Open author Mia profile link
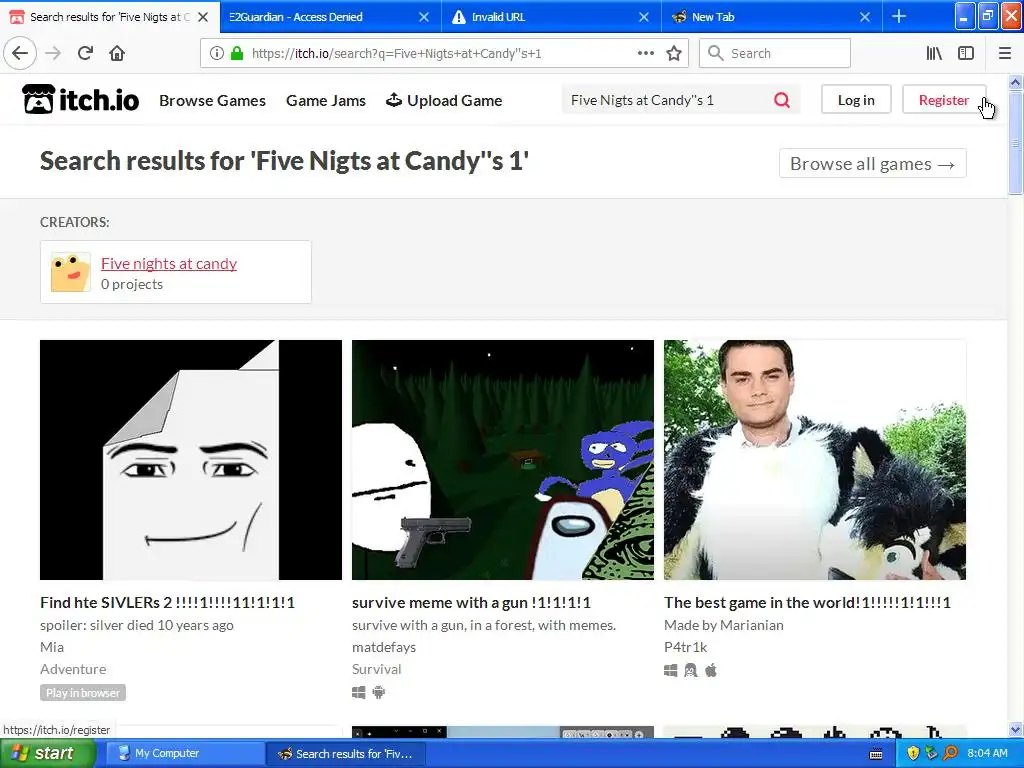 (x=52, y=647)
